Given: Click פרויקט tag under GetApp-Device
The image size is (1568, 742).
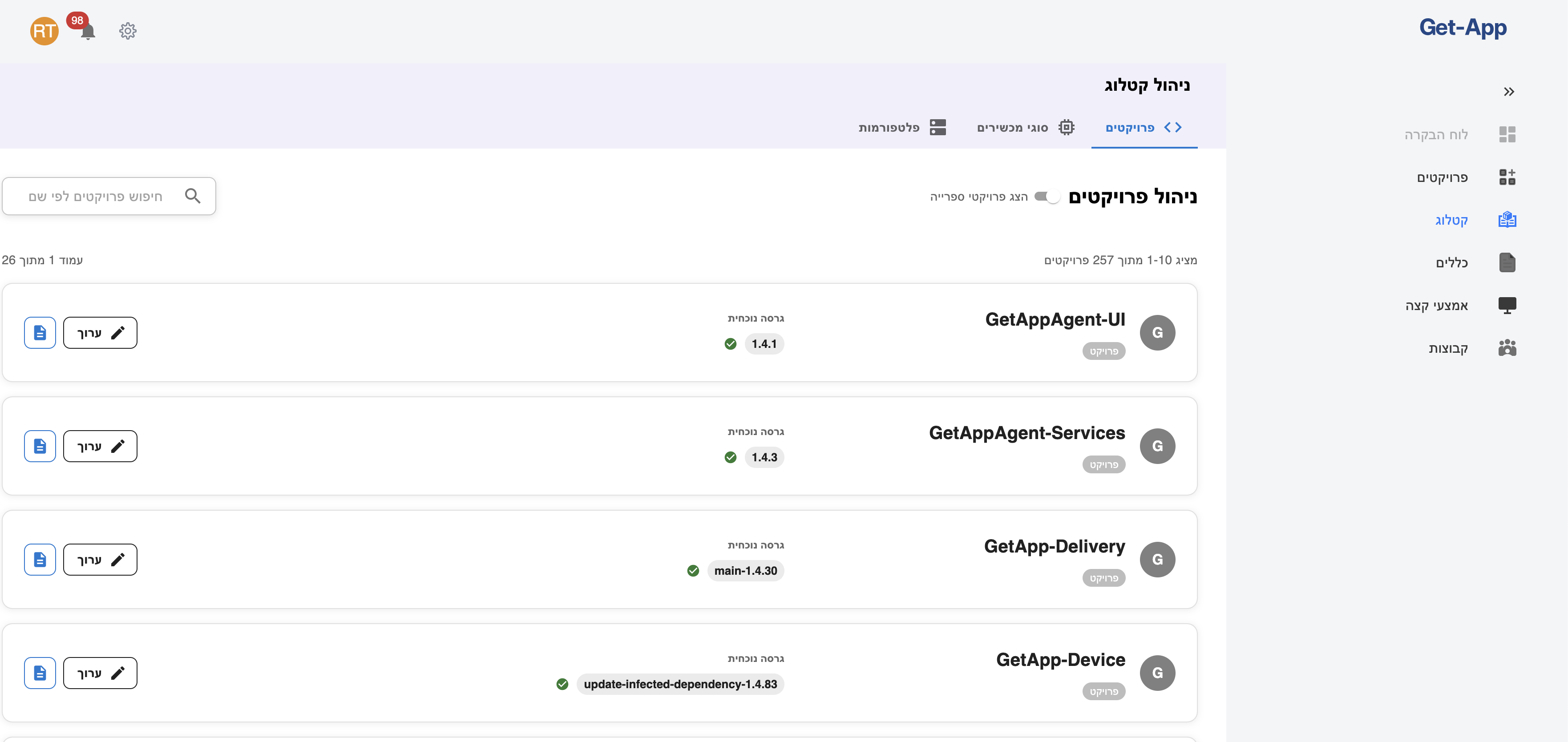Looking at the screenshot, I should click(x=1103, y=691).
